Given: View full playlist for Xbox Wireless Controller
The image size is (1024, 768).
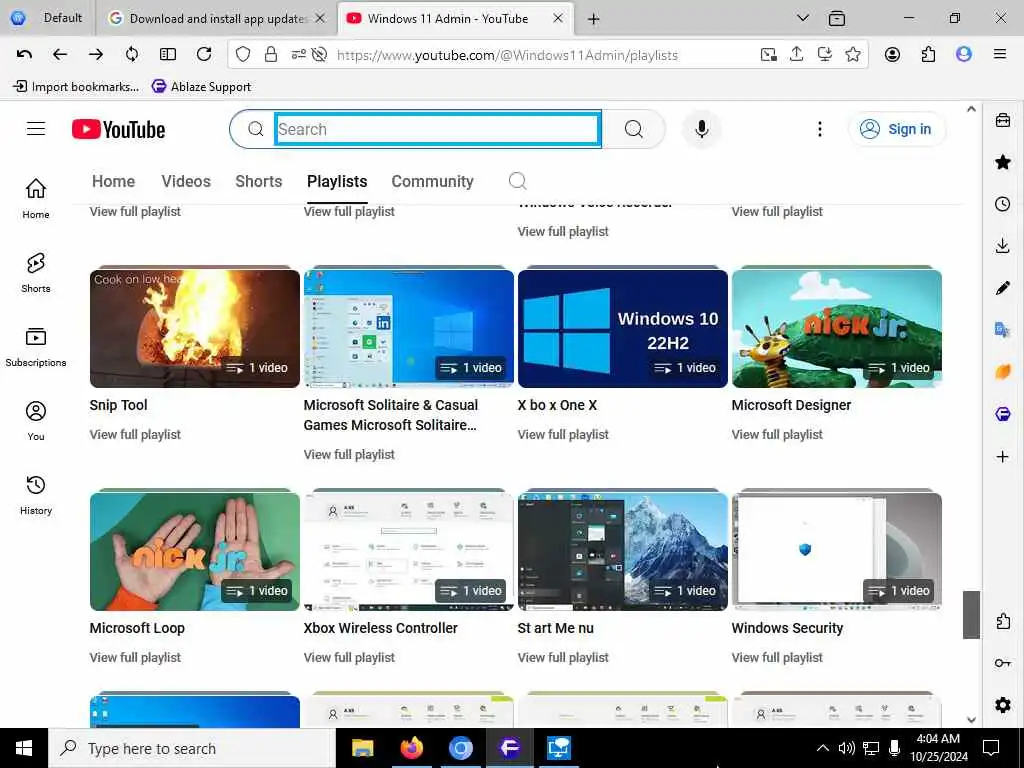Looking at the screenshot, I should [x=349, y=657].
